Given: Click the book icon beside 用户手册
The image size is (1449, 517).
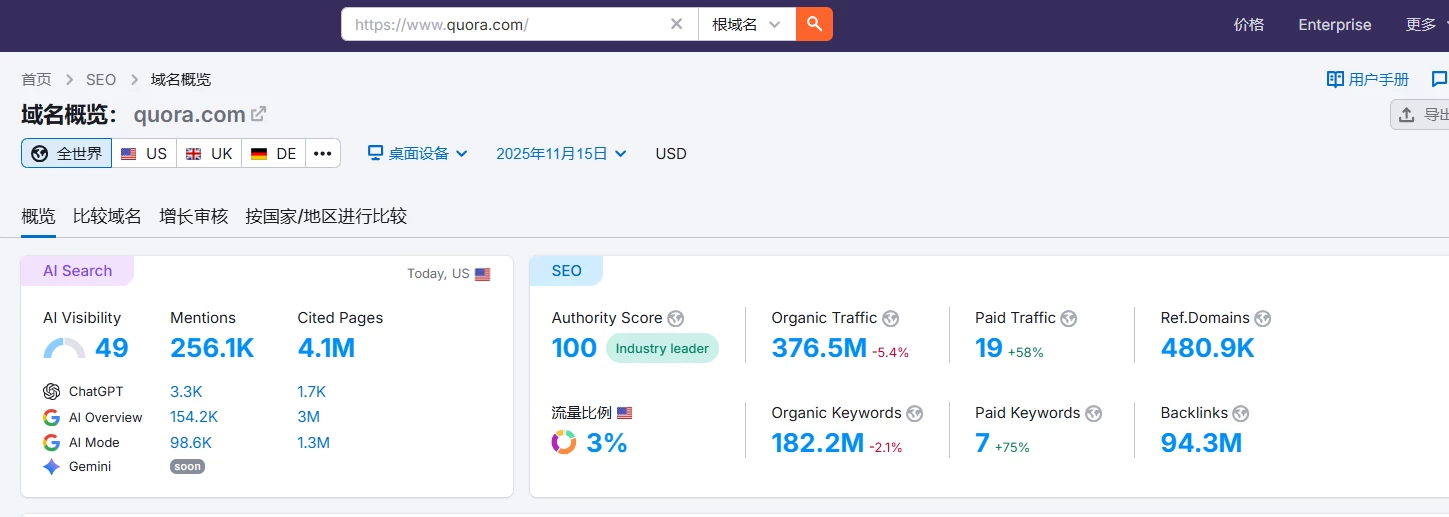Looking at the screenshot, I should [x=1335, y=79].
